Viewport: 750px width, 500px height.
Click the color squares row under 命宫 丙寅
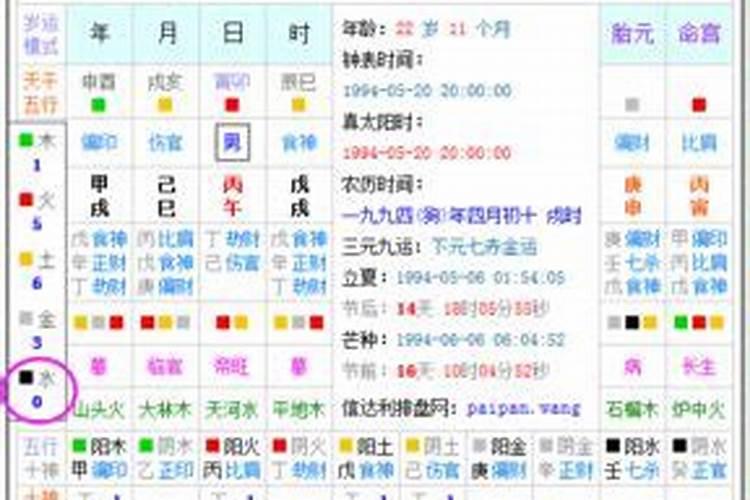699,323
